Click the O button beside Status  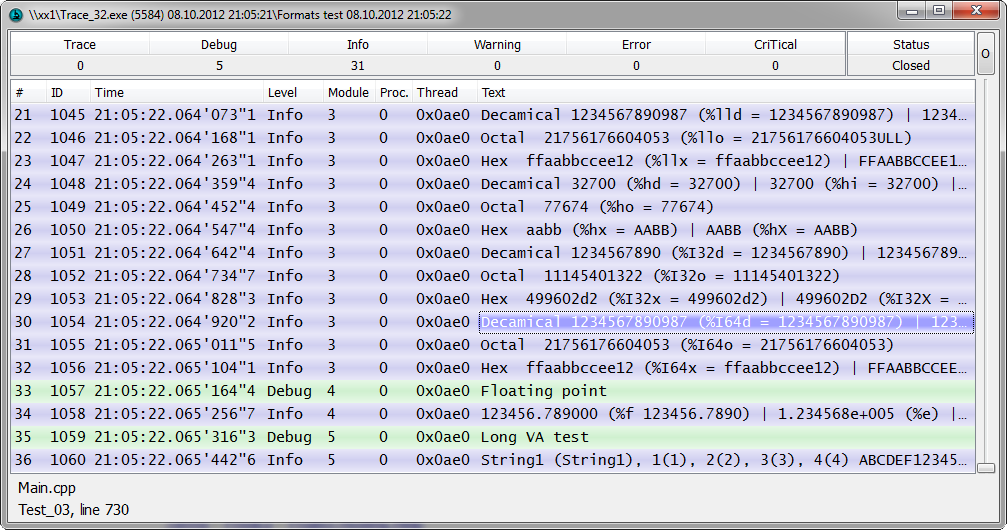pos(985,54)
